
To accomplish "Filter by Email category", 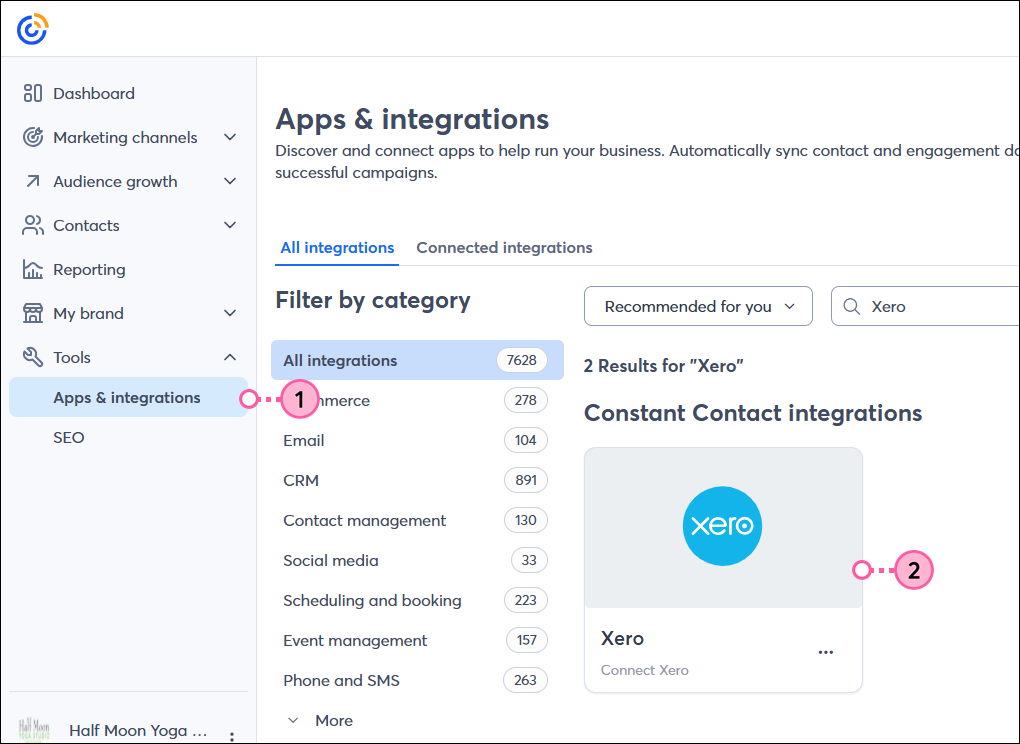I will click(x=304, y=440).
